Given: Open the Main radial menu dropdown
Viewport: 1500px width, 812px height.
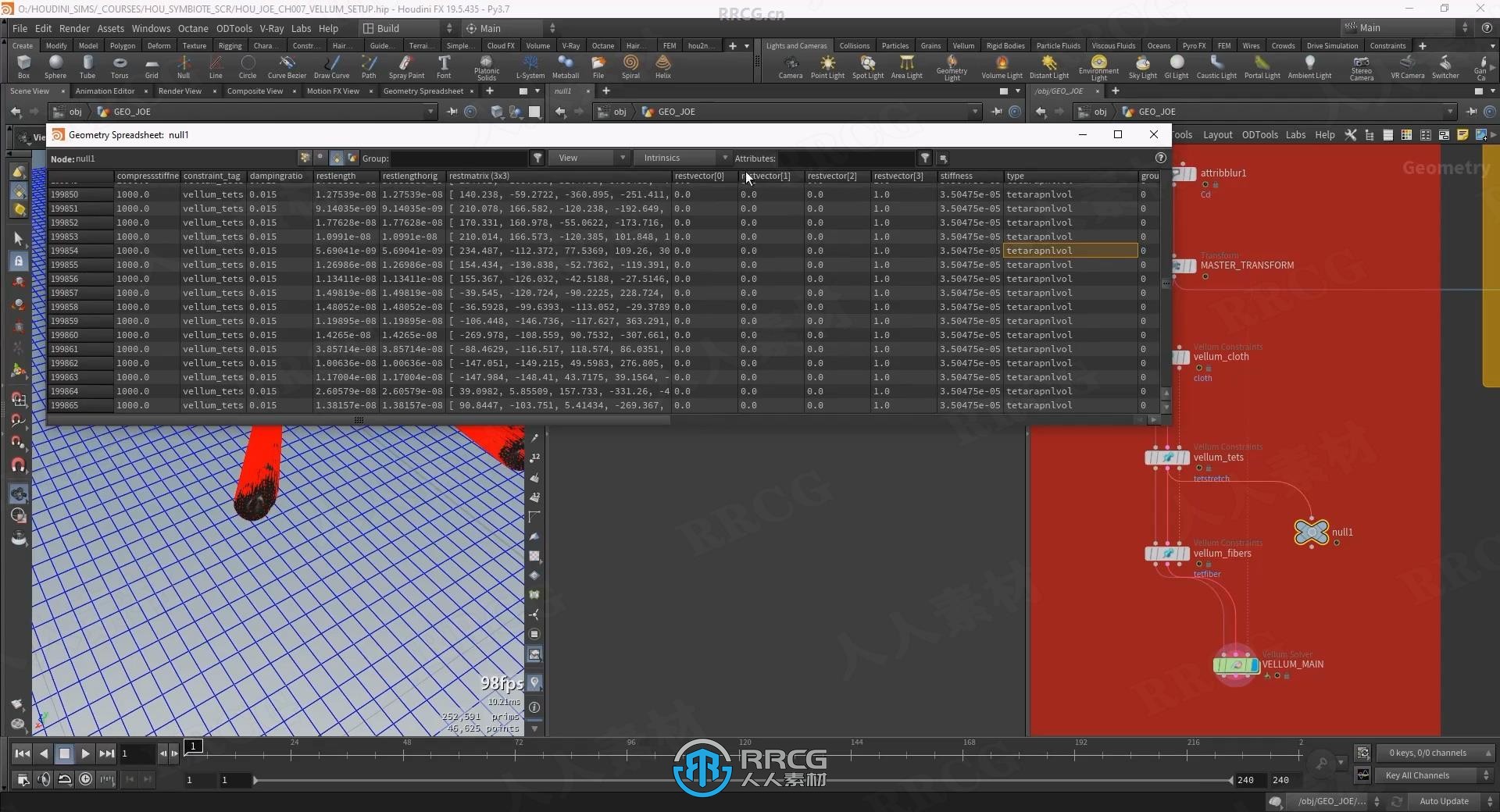Looking at the screenshot, I should (510, 28).
